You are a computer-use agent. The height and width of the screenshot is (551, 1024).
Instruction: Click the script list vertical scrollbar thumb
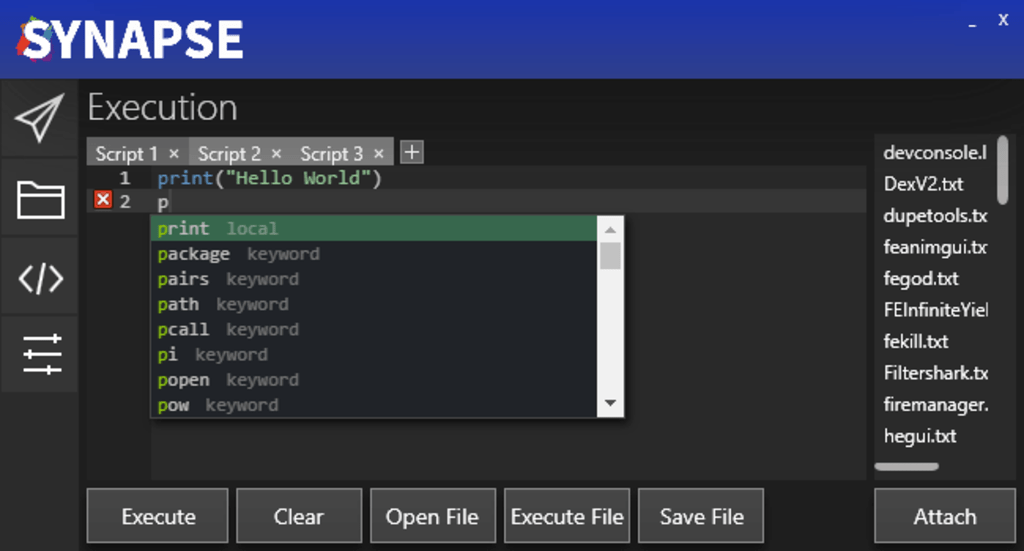[1002, 170]
